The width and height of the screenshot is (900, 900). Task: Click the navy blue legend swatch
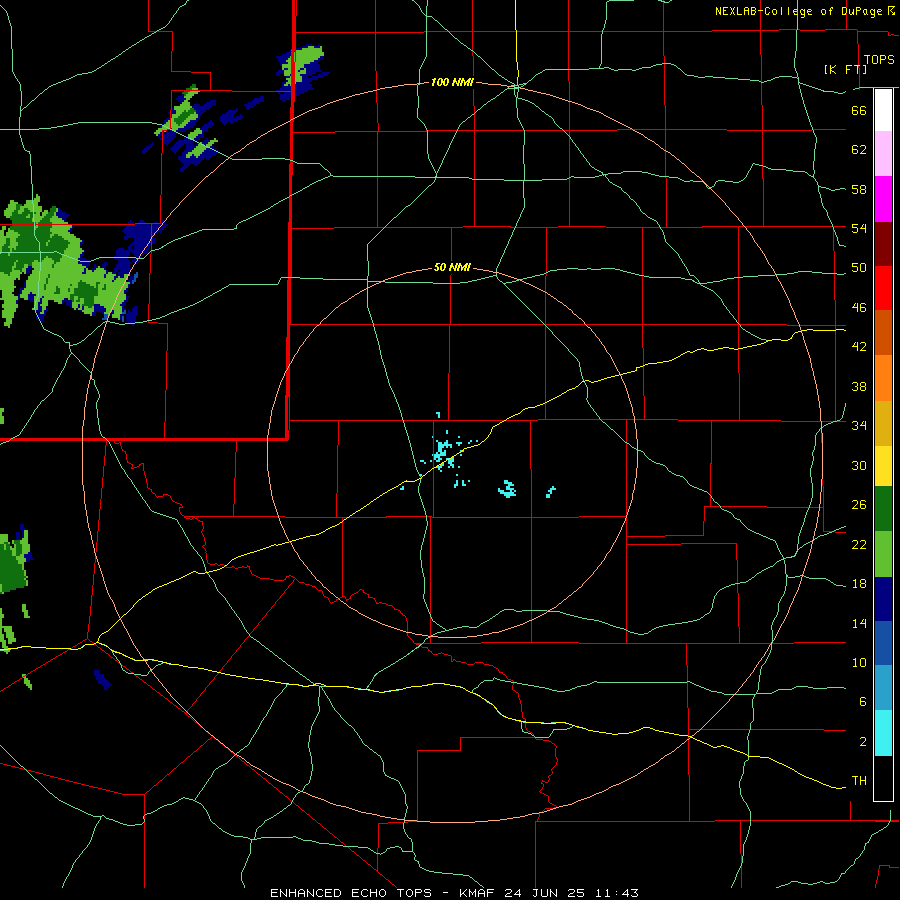click(x=883, y=599)
